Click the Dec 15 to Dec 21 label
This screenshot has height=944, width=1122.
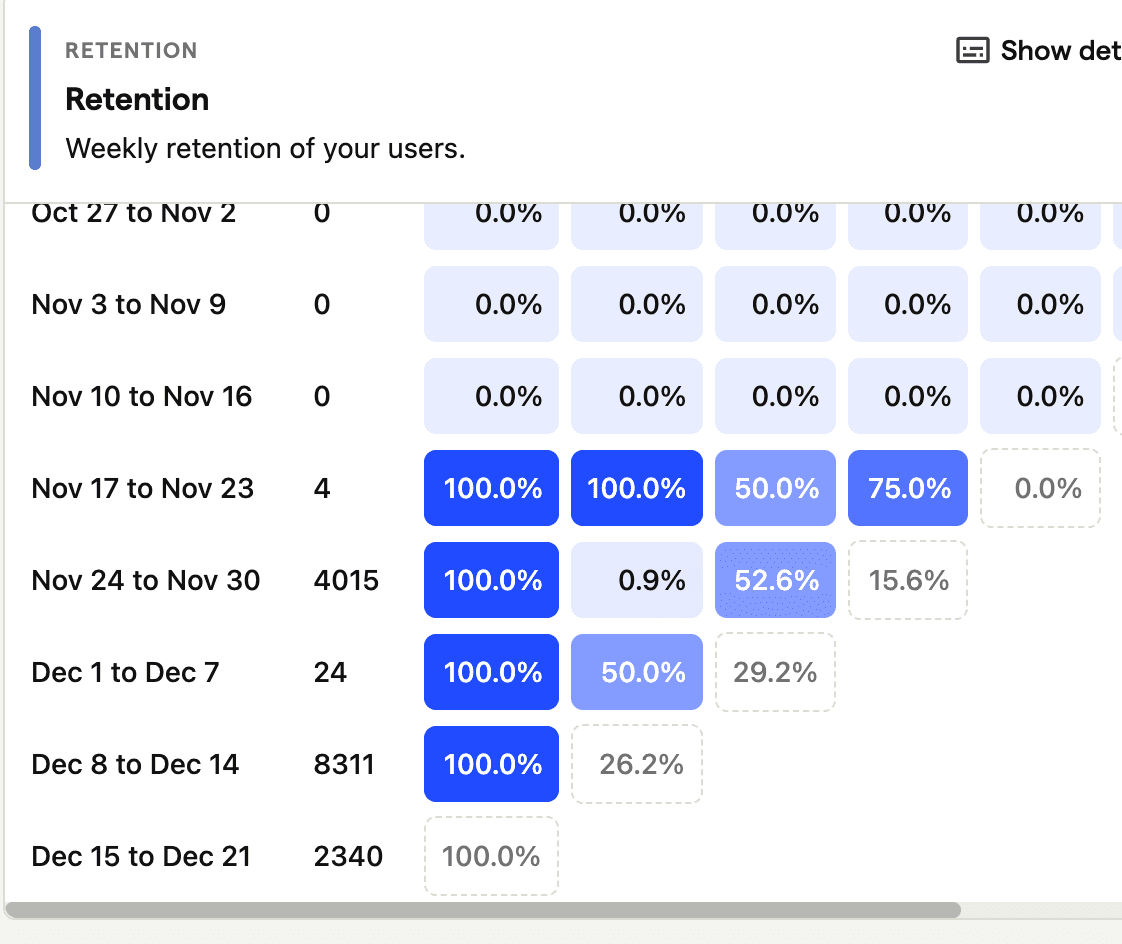point(141,856)
